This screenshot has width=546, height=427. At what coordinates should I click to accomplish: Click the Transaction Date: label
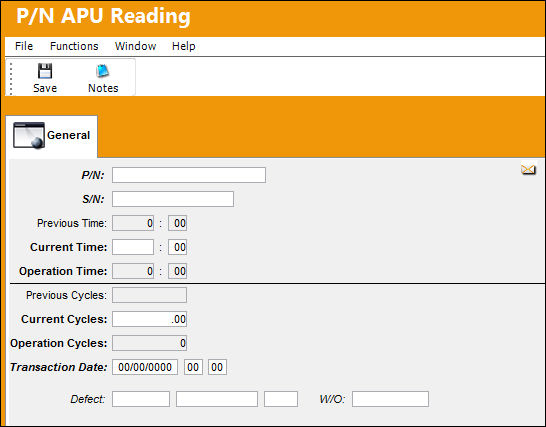58,367
